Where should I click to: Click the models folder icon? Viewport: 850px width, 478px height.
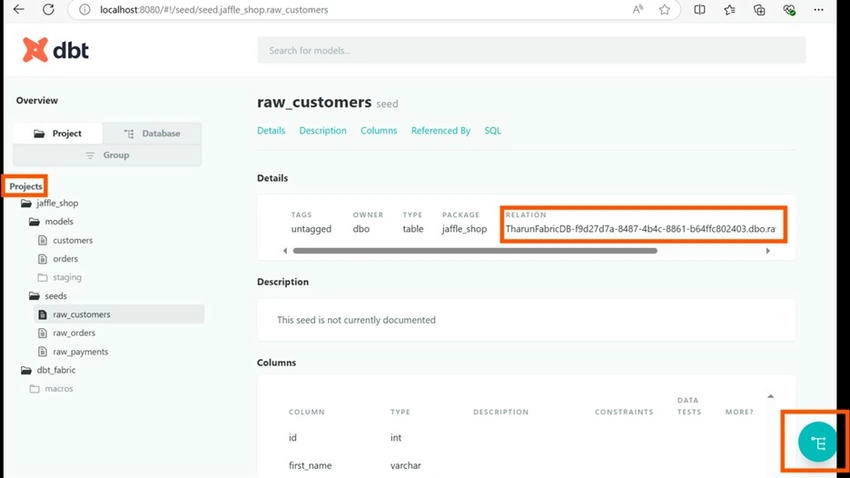34,222
